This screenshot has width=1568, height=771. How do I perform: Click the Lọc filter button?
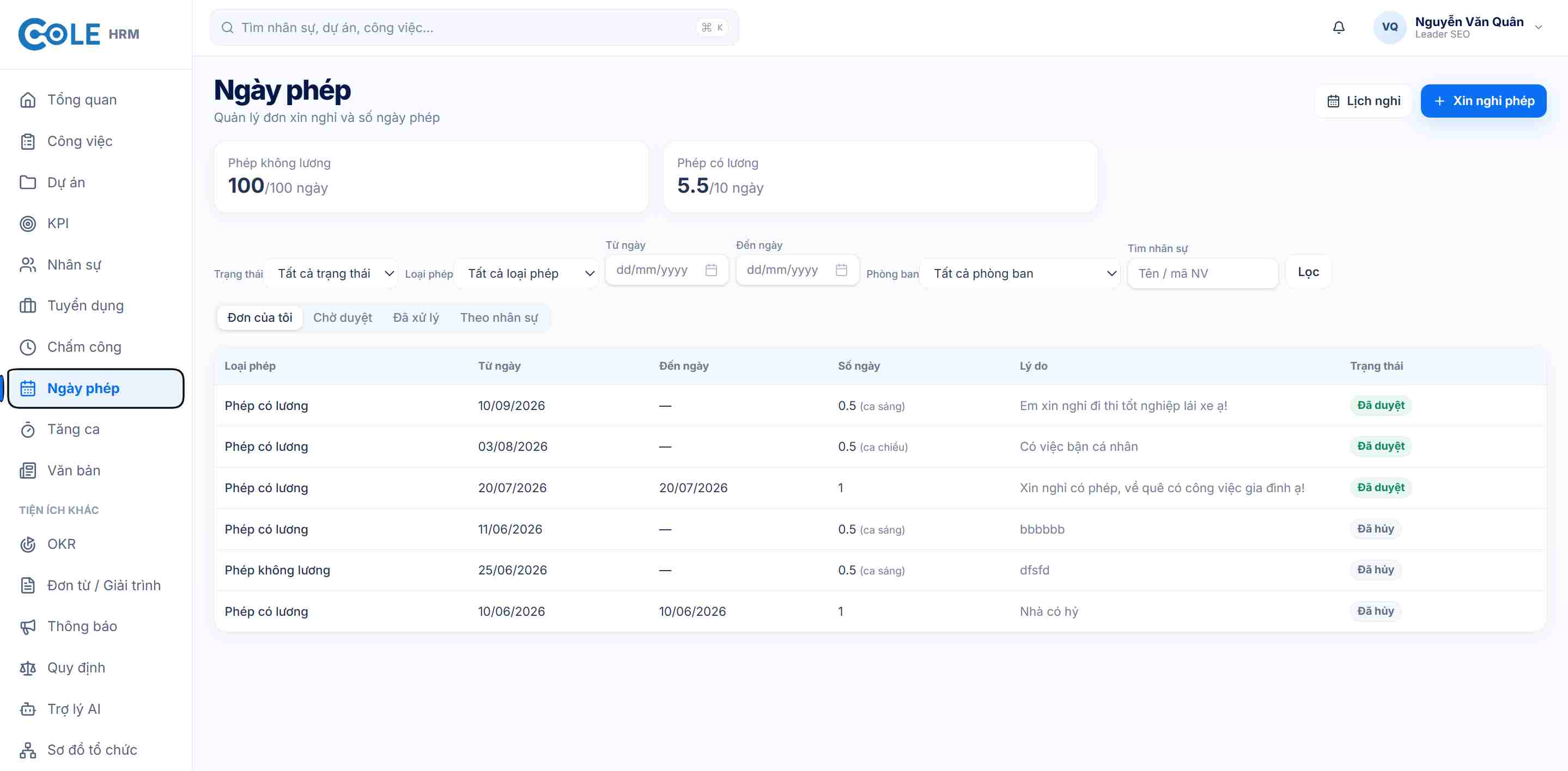tap(1308, 272)
